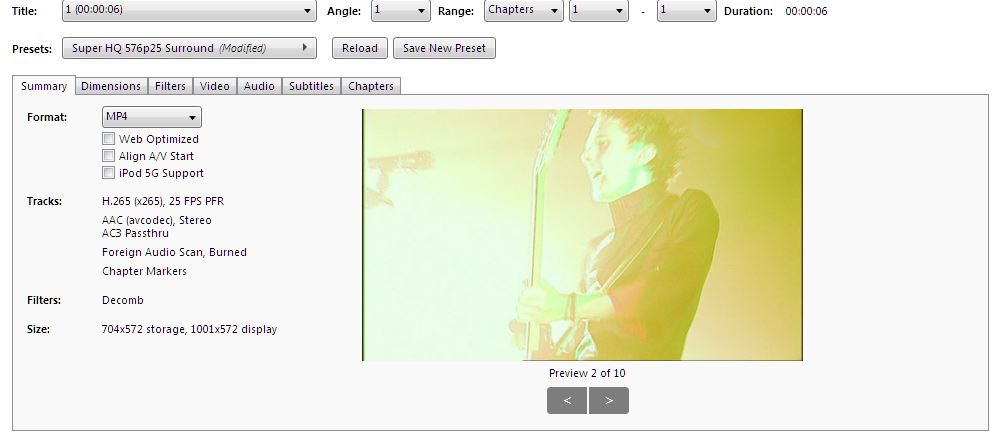
Task: Open the end chapter dropdown
Action: 687,11
